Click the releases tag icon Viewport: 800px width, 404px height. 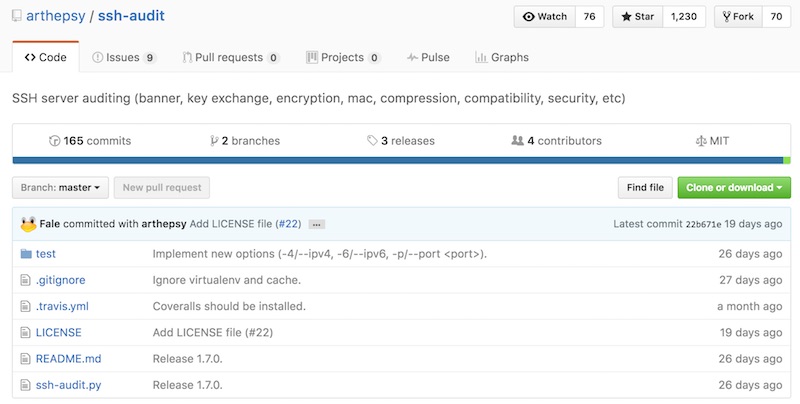coord(372,141)
